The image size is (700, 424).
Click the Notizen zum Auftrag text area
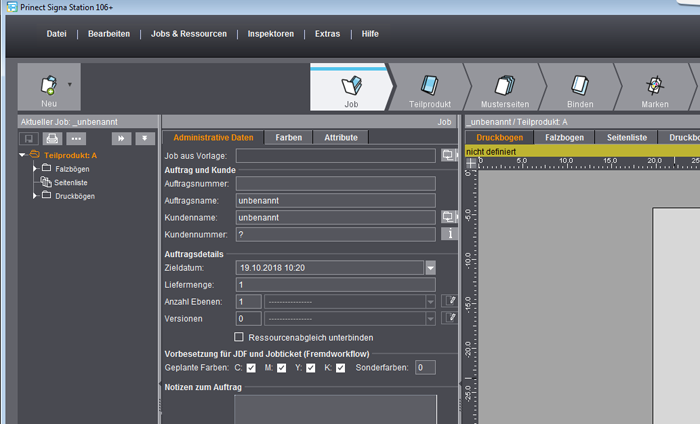[x=336, y=409]
